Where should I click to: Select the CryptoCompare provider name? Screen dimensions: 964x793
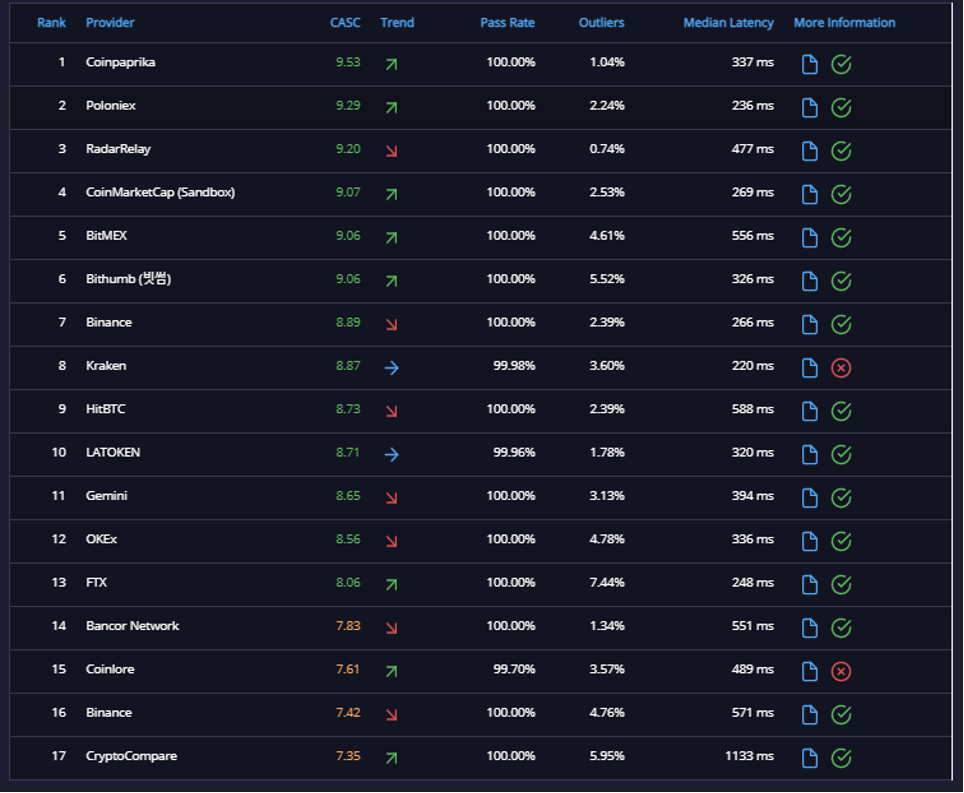coord(131,756)
